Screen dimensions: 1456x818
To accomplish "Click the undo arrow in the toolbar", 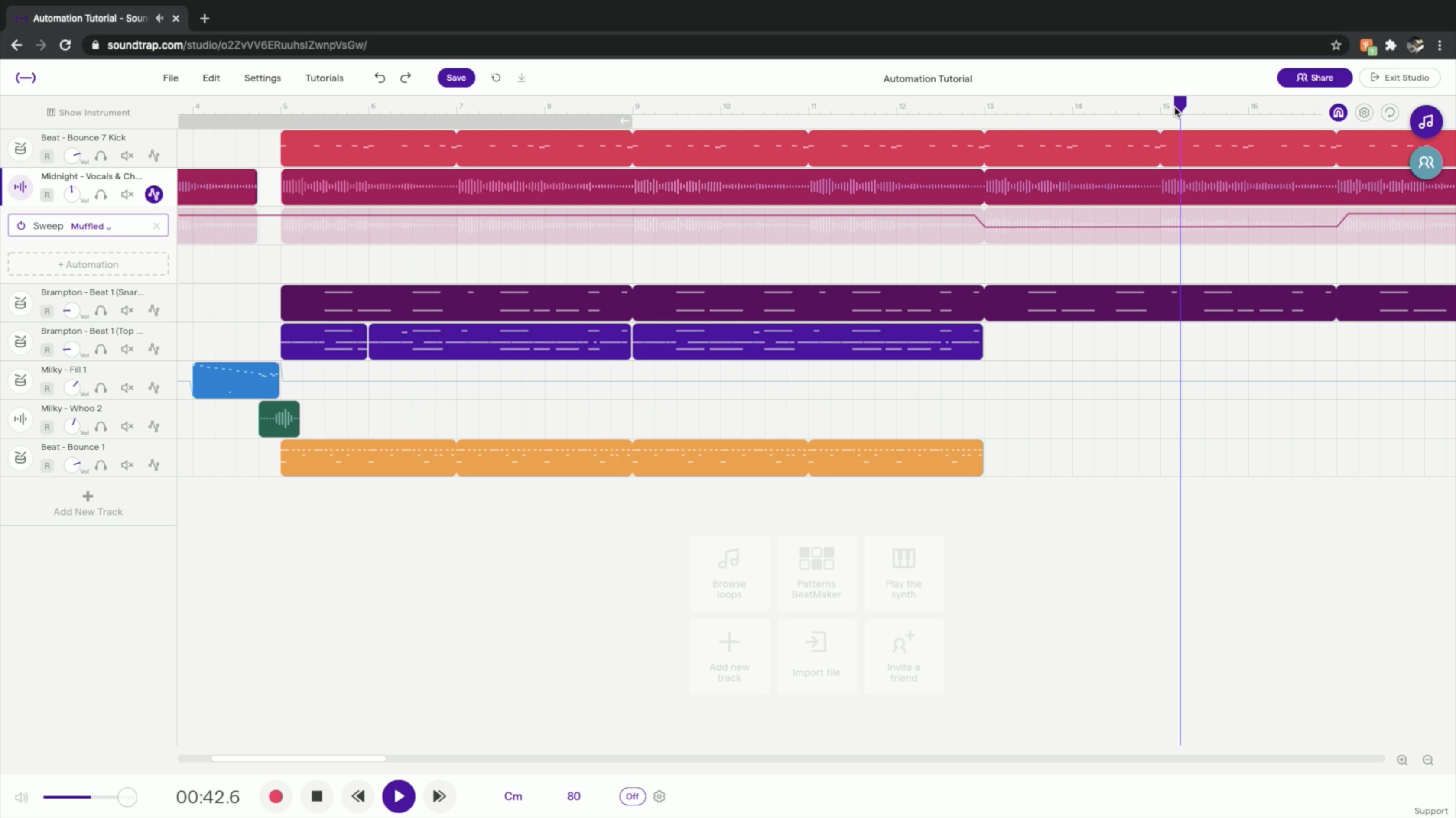I will tap(379, 78).
